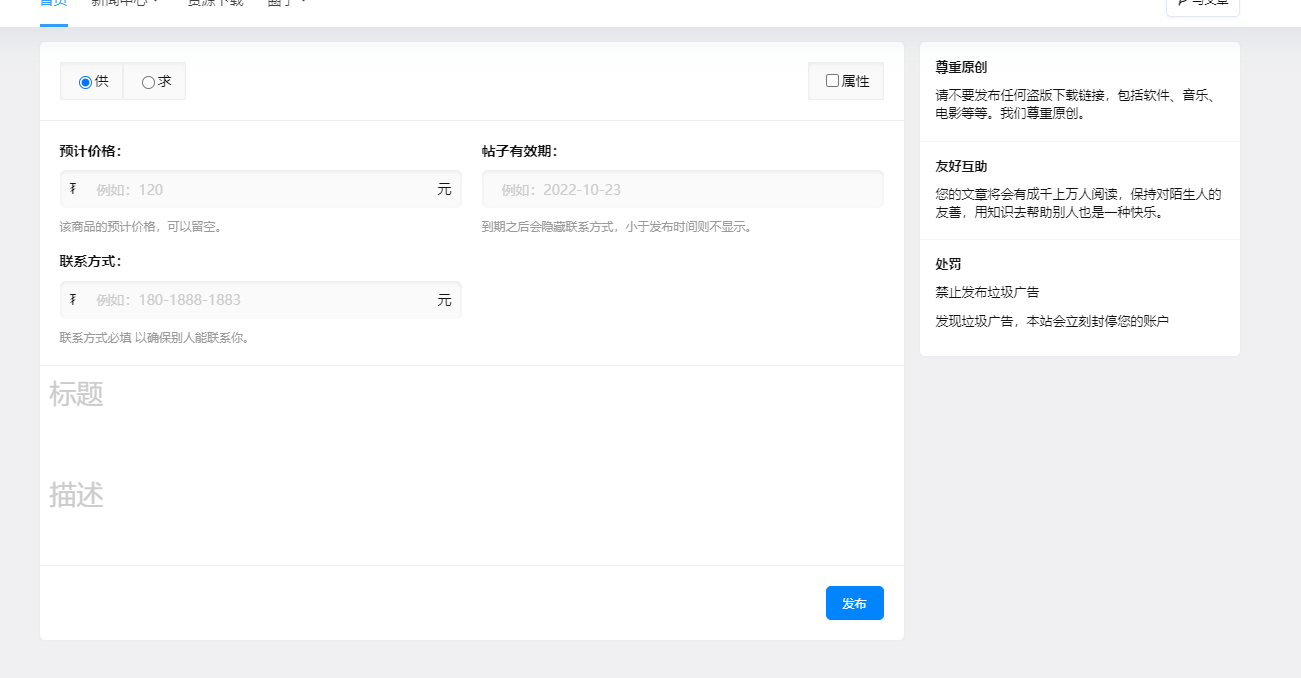The width and height of the screenshot is (1301, 678).
Task: Click the 处罚 heading
Action: [x=949, y=264]
